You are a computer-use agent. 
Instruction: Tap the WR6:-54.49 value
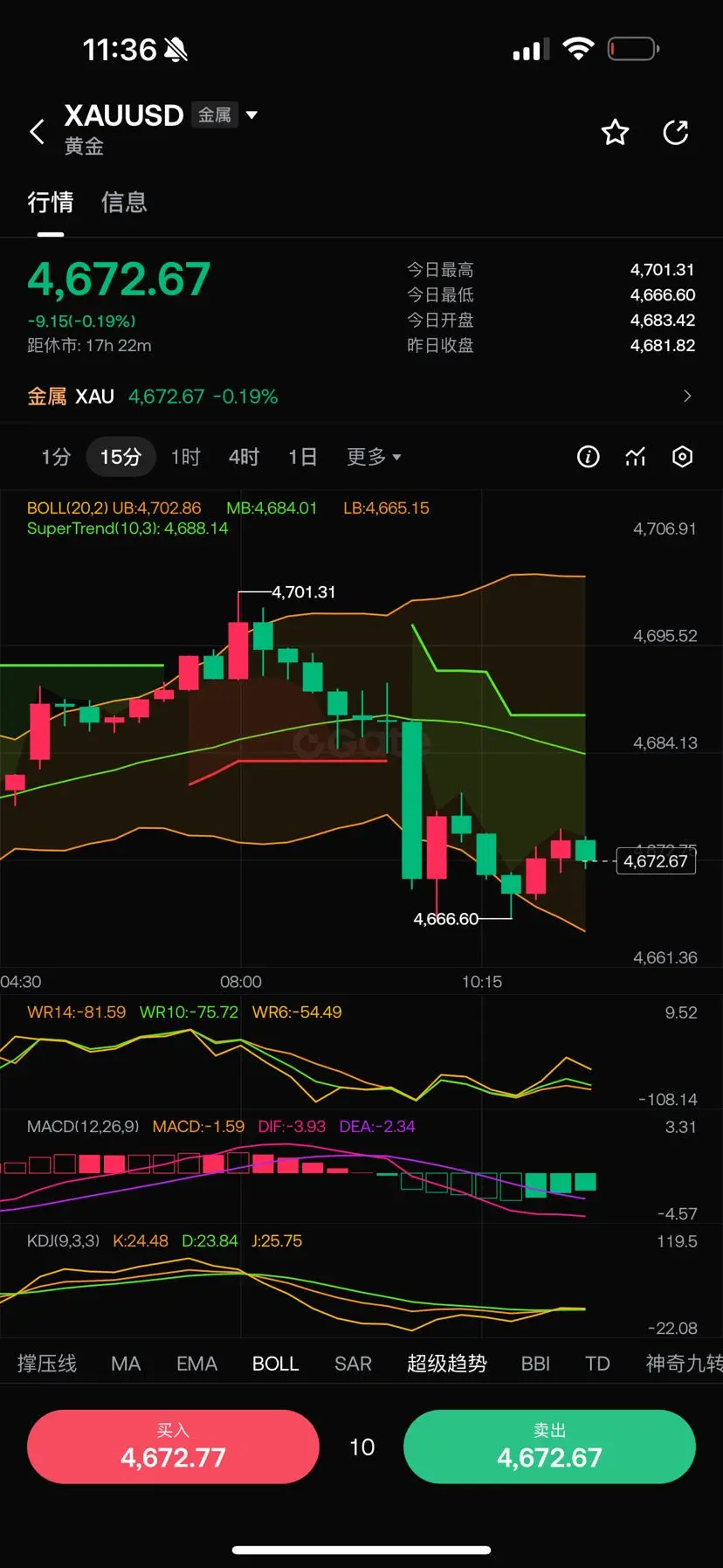pos(297,1012)
